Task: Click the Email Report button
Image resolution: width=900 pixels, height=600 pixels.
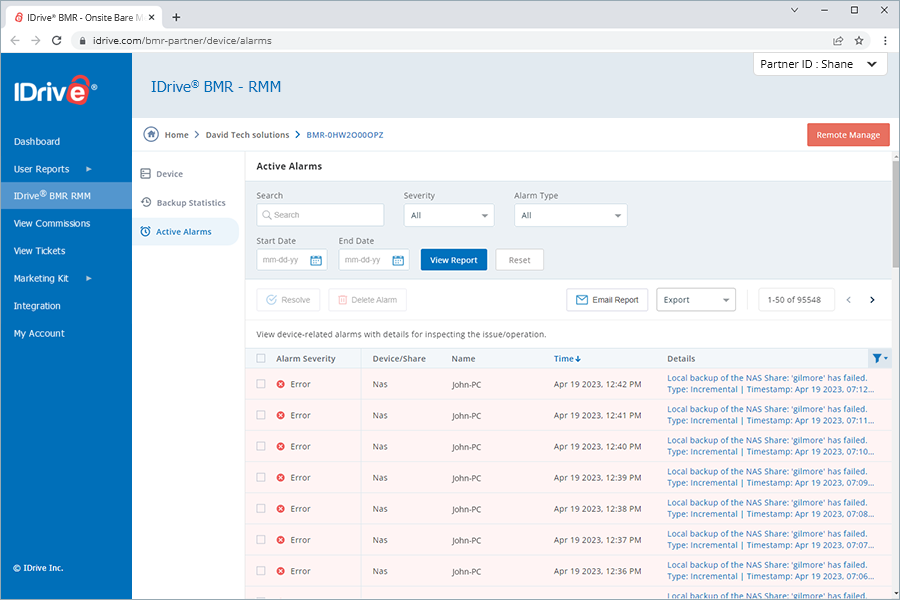Action: (x=607, y=300)
